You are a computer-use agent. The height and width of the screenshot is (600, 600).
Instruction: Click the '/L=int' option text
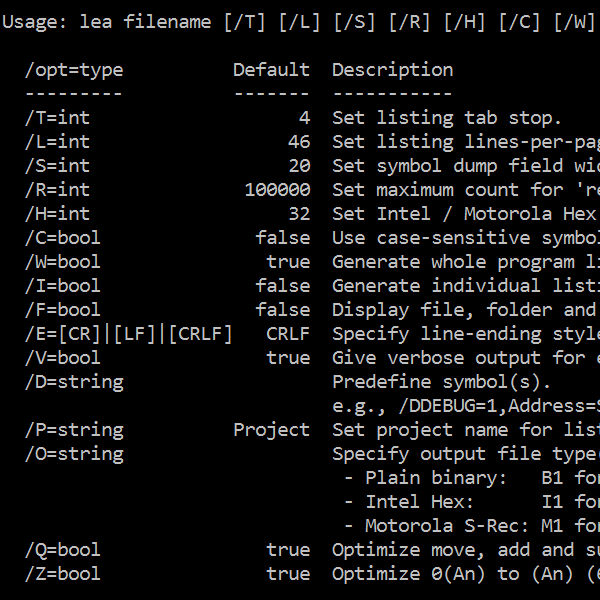(57, 142)
